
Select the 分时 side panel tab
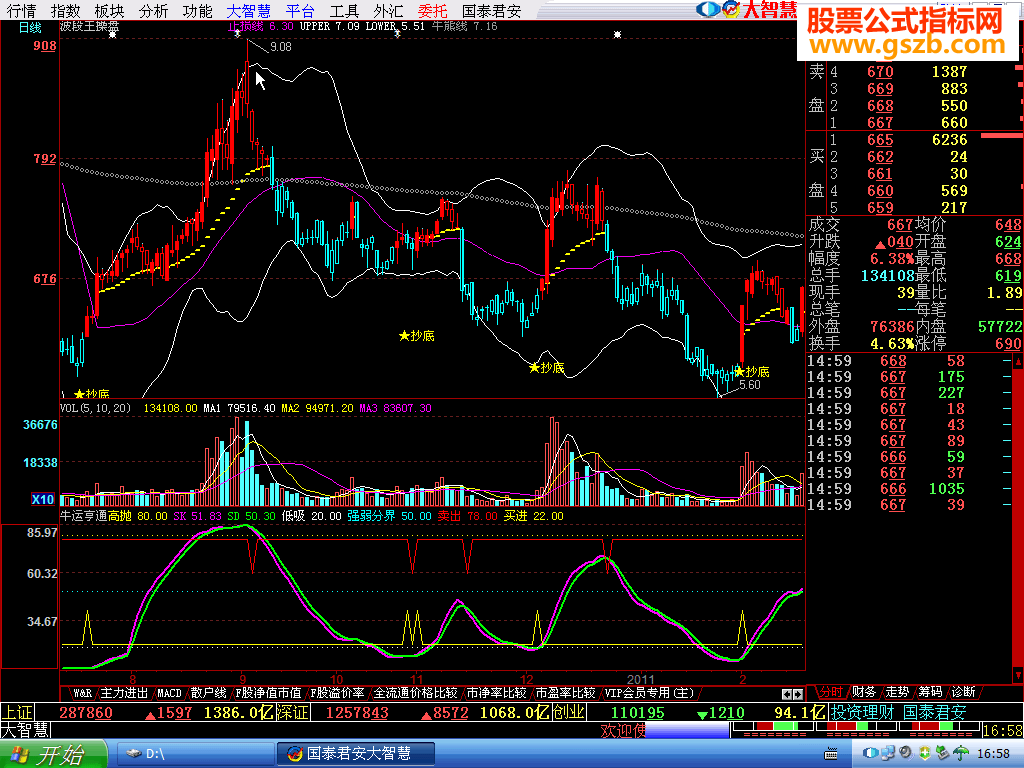coord(831,692)
